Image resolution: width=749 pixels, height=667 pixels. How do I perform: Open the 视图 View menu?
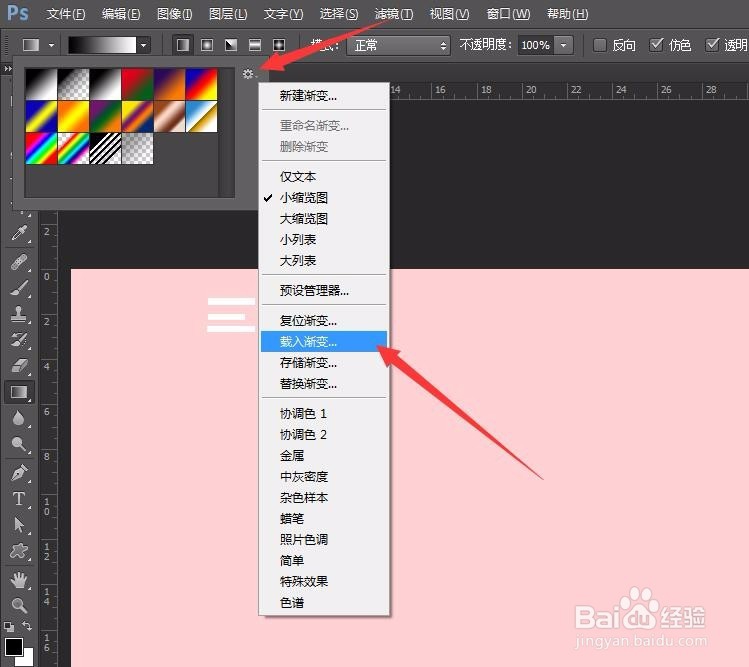449,14
